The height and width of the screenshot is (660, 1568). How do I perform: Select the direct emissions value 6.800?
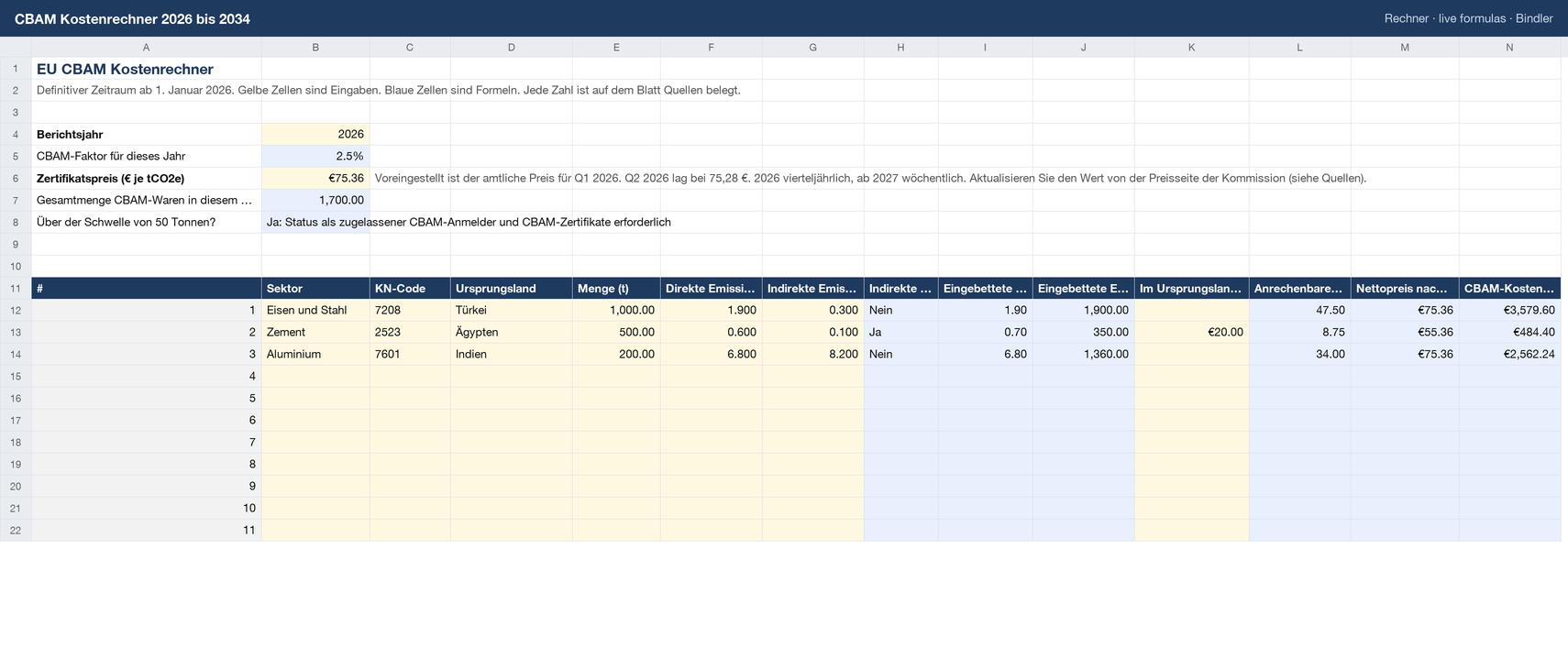pyautogui.click(x=711, y=354)
